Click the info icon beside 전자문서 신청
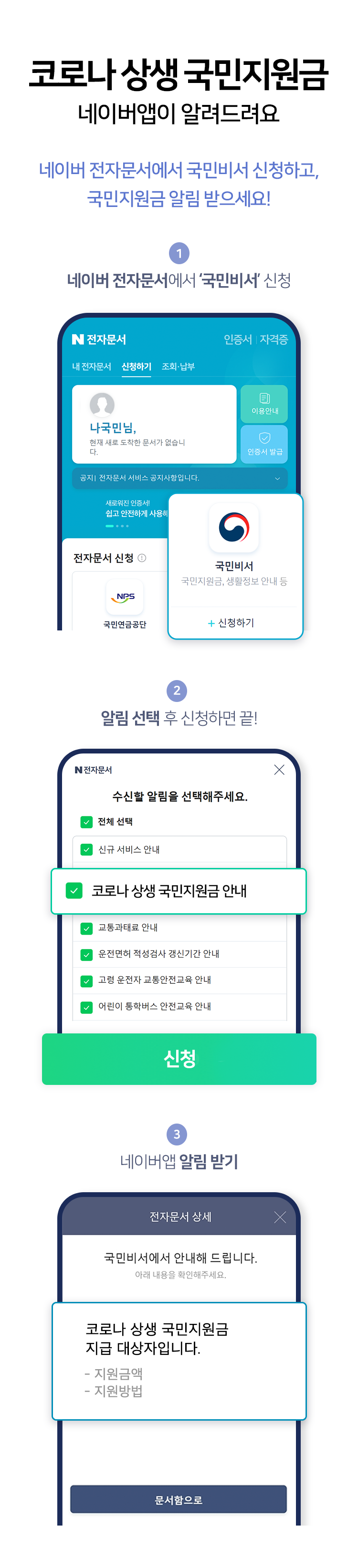The height and width of the screenshot is (1568, 358). point(142,557)
